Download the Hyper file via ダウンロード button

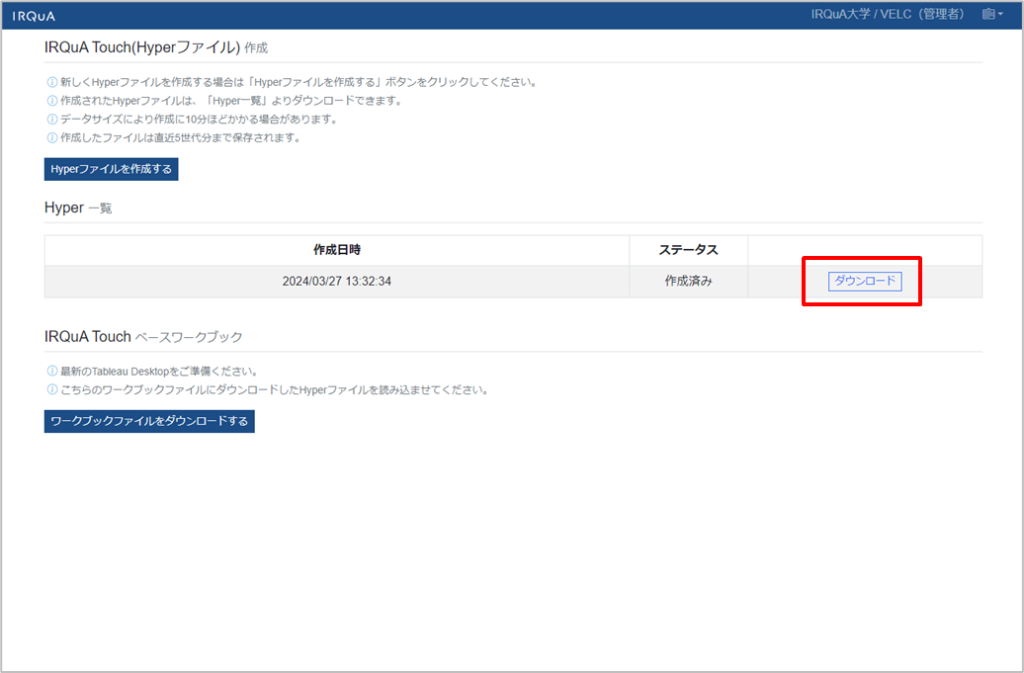865,281
